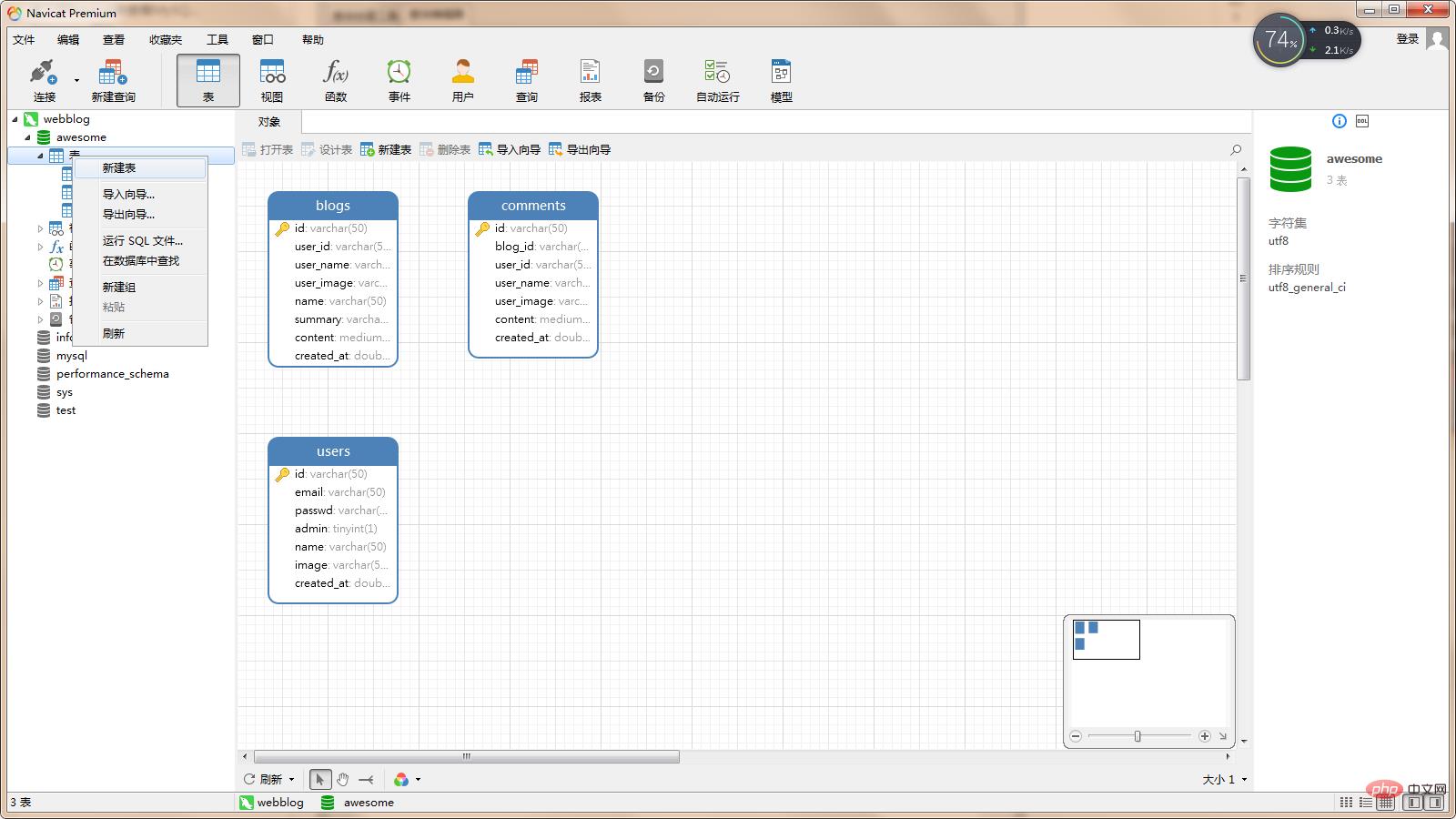Select the relation line tool

tap(366, 779)
